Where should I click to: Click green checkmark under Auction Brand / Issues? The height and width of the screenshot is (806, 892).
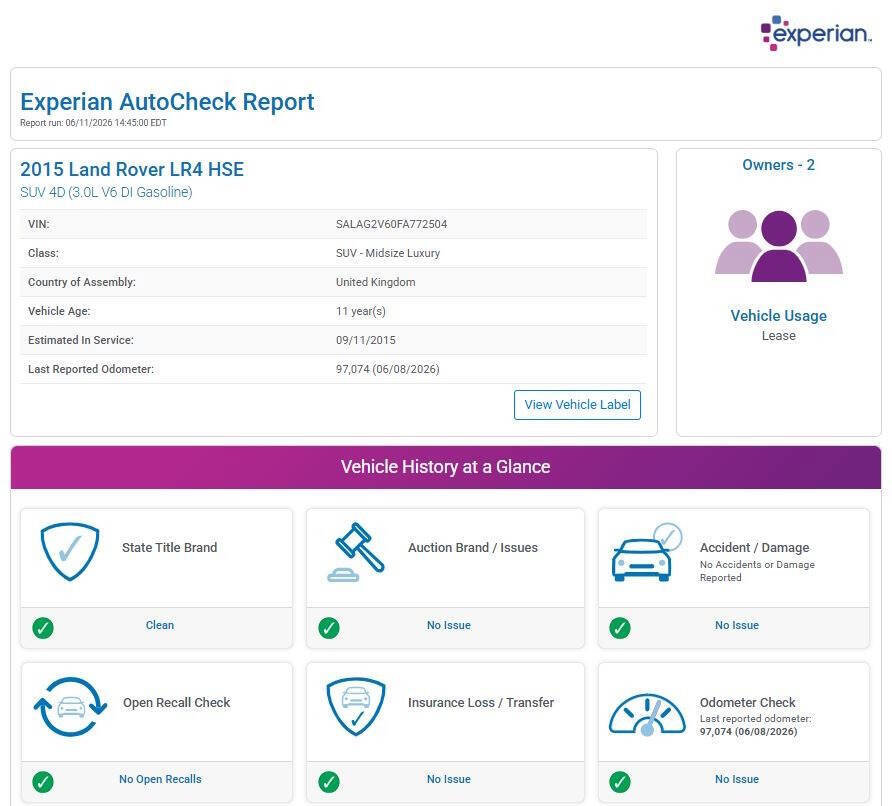pyautogui.click(x=329, y=628)
